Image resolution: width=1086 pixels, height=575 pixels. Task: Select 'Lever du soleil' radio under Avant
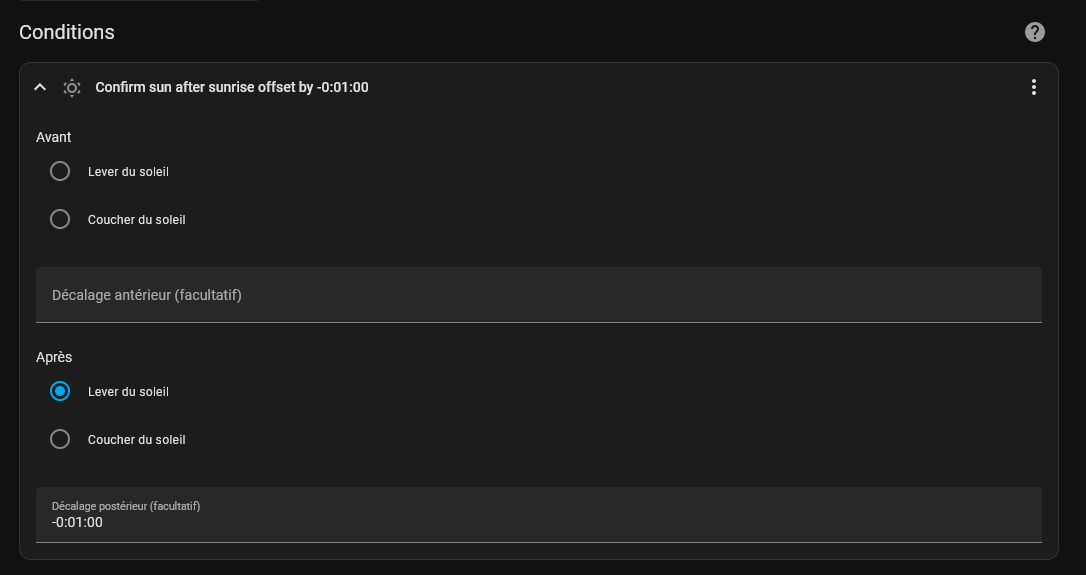[60, 171]
